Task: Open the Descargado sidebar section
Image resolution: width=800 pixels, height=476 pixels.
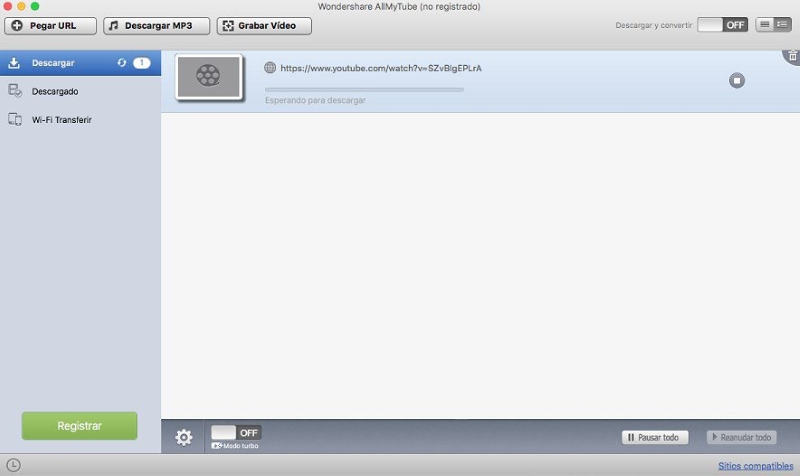Action: (81, 91)
